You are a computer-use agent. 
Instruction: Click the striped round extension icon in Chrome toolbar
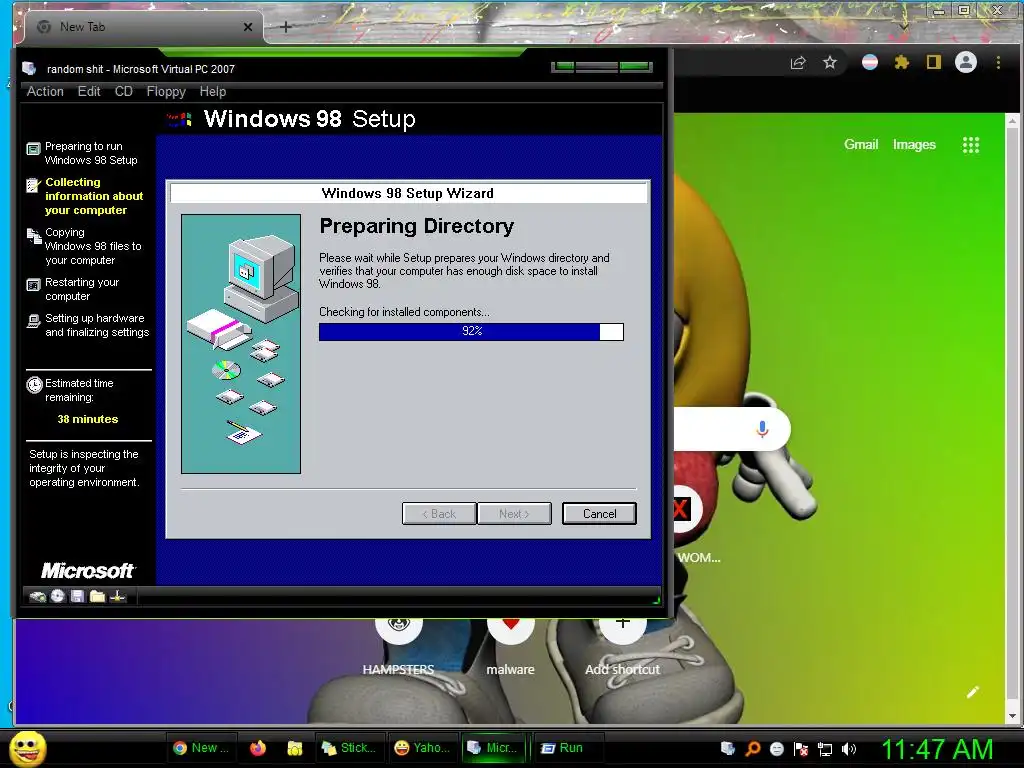coord(870,63)
